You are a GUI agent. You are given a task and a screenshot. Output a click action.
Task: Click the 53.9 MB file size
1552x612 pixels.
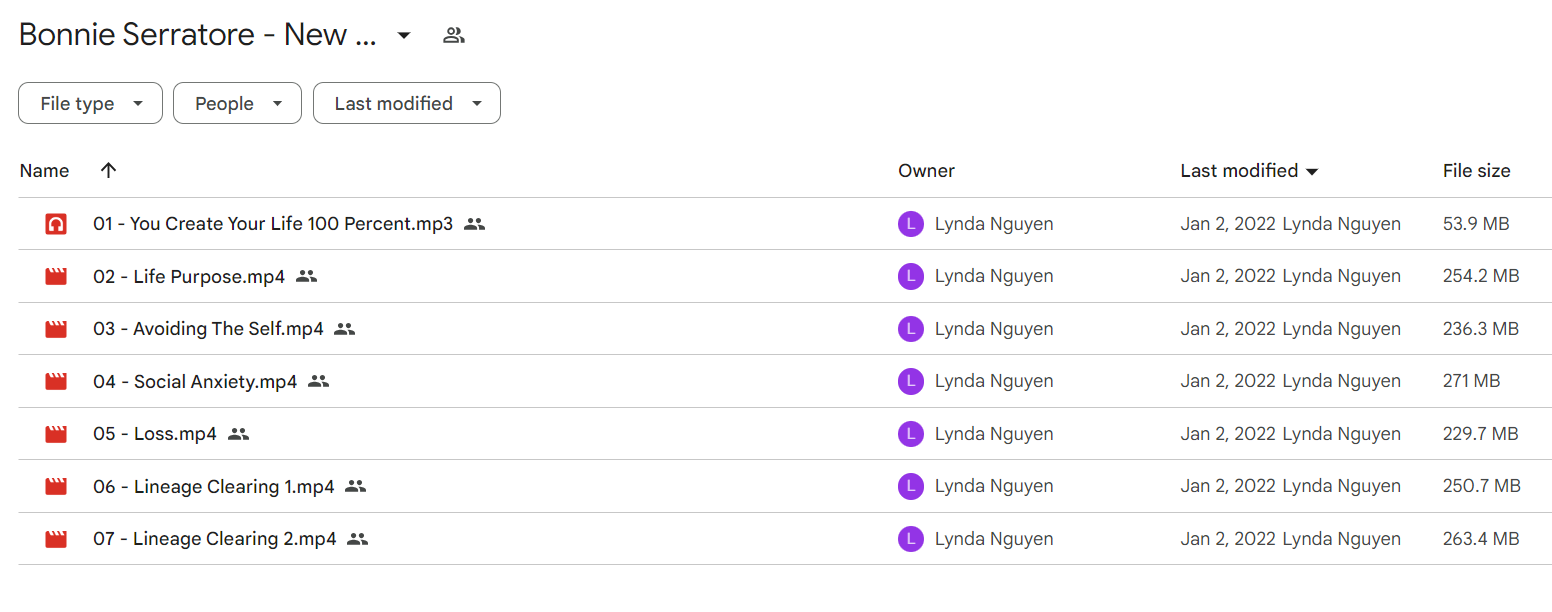point(1476,224)
